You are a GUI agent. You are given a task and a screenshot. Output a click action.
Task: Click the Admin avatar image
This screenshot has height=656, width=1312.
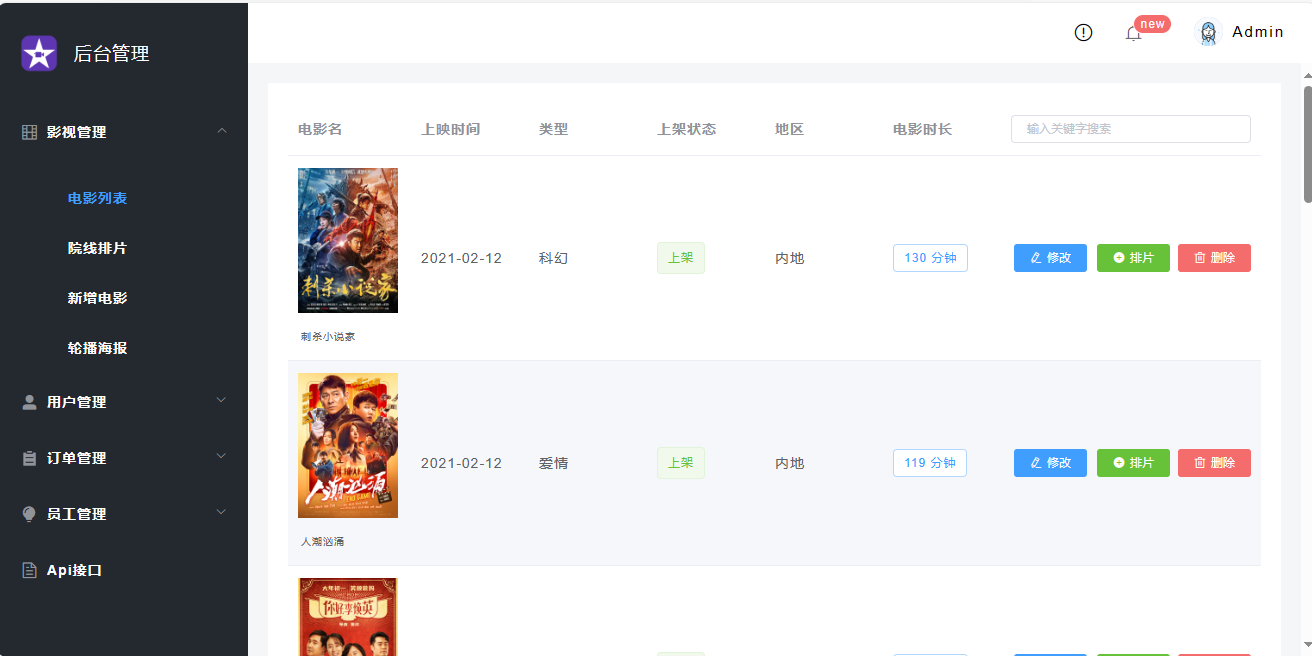tap(1208, 32)
